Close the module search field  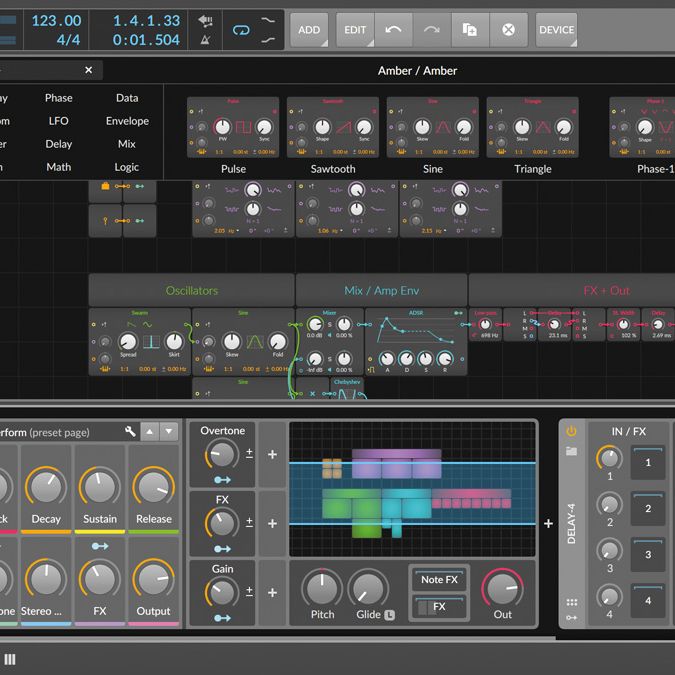(x=89, y=70)
